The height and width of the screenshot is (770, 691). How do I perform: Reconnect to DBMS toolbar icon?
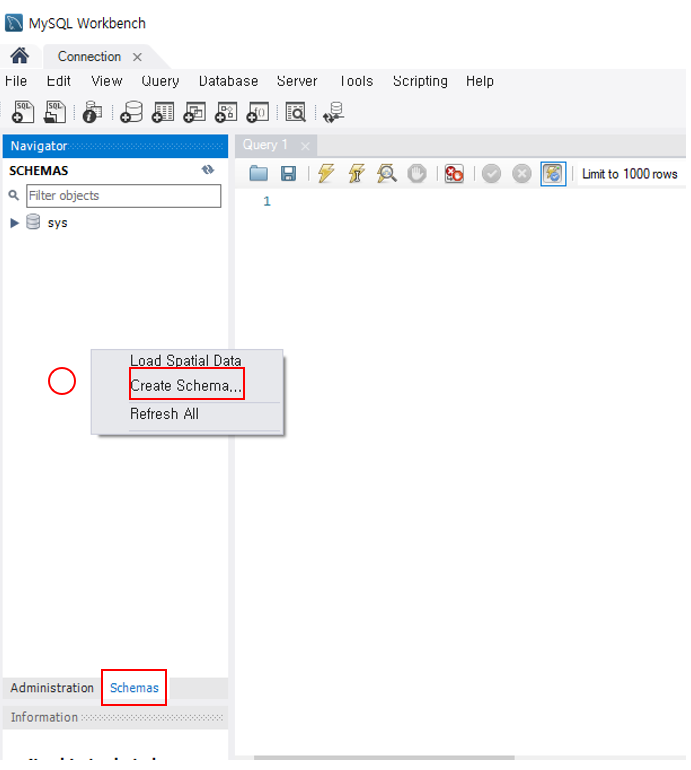click(x=333, y=112)
